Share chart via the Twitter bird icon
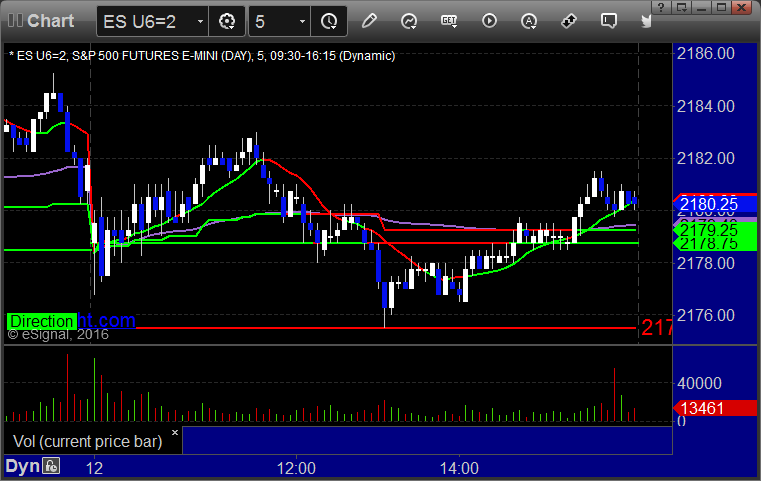This screenshot has height=481, width=761. coord(646,21)
